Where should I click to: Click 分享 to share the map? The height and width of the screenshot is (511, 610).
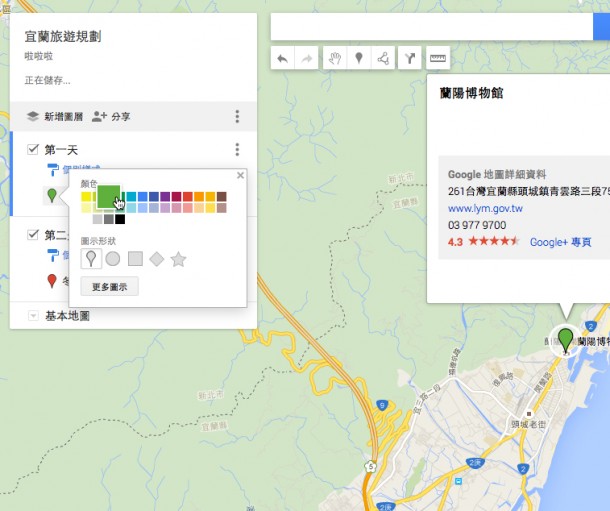(111, 117)
